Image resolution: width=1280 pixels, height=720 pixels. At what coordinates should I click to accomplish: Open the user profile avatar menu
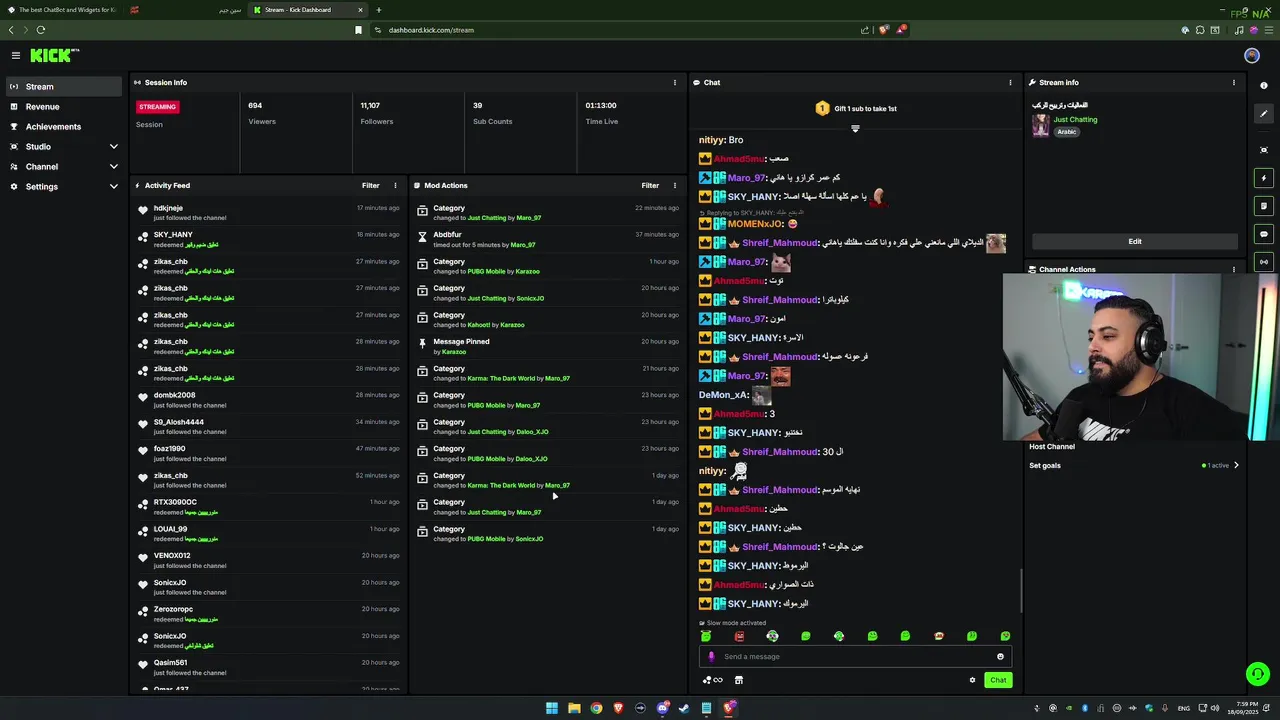click(x=1252, y=56)
